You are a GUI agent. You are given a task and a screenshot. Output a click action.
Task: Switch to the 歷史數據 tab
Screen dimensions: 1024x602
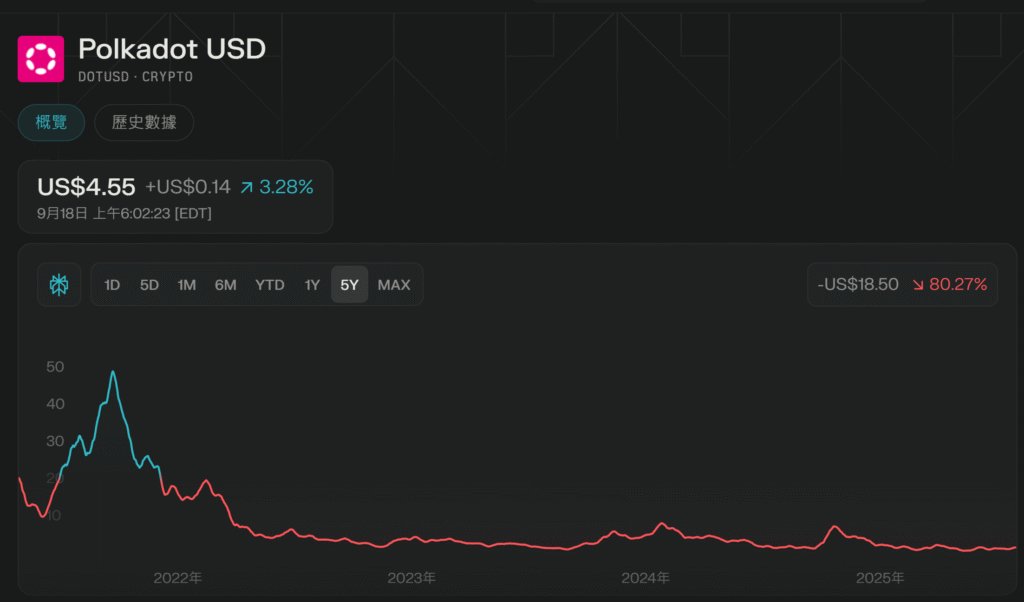pyautogui.click(x=144, y=123)
